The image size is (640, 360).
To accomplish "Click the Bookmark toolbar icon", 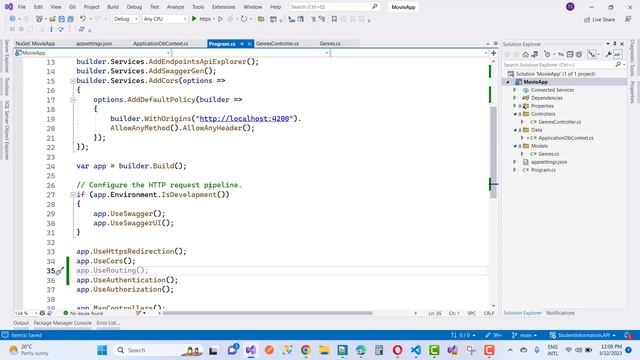I will (x=334, y=19).
